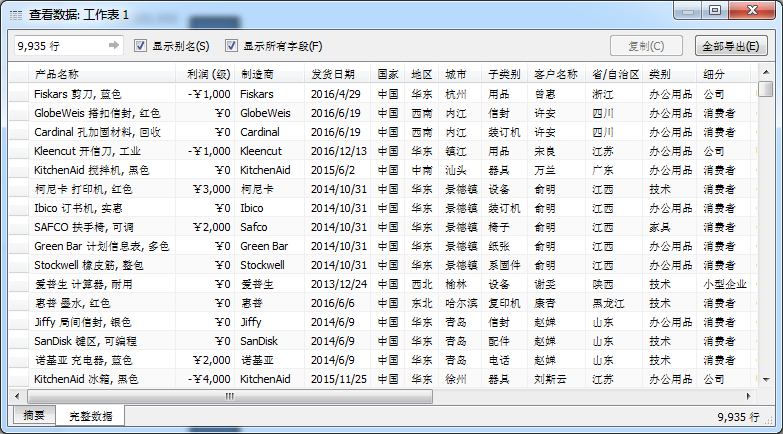Click the 细分 column header
The height and width of the screenshot is (434, 783).
pos(723,74)
